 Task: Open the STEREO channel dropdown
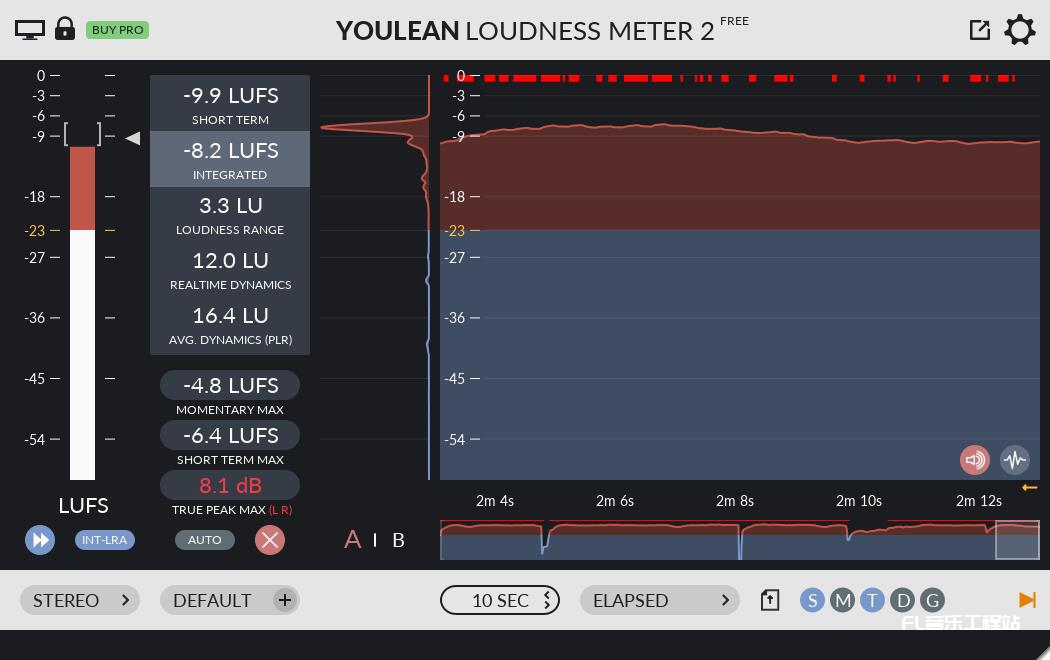tap(80, 600)
